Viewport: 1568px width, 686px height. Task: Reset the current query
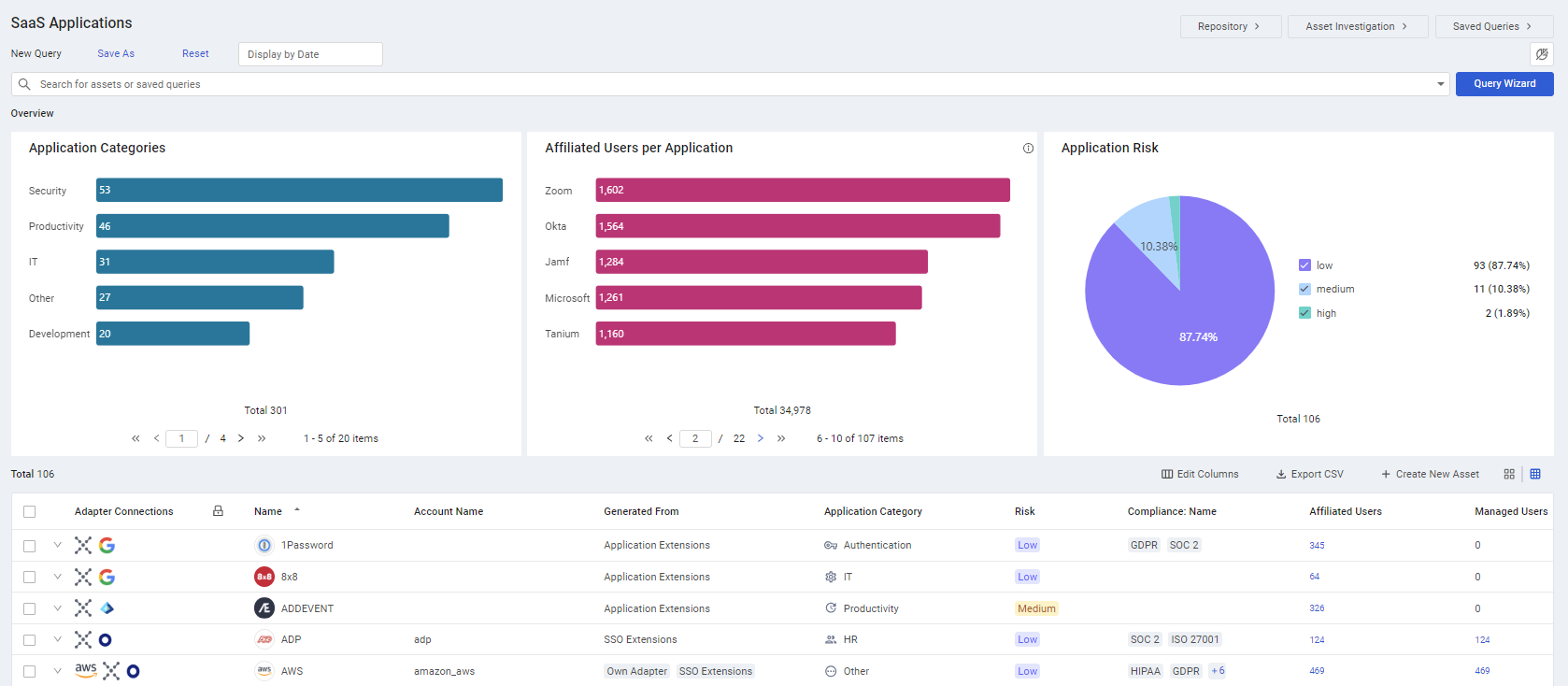[x=195, y=53]
